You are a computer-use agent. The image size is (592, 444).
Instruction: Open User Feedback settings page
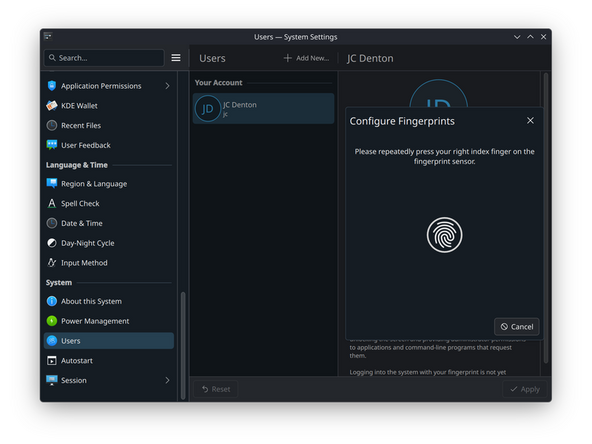[x=109, y=145]
